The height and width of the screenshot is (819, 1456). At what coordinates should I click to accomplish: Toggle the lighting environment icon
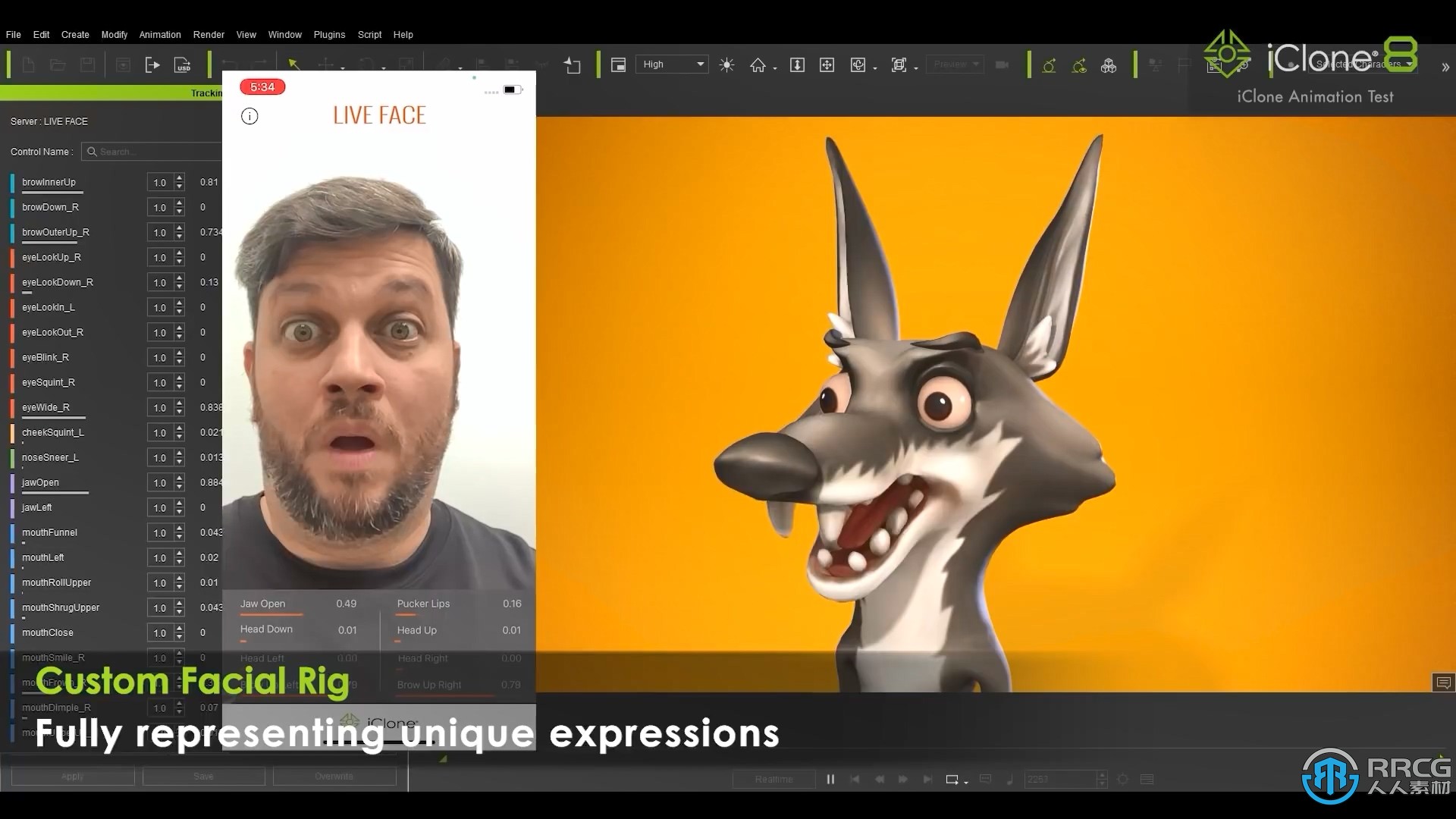point(726,64)
